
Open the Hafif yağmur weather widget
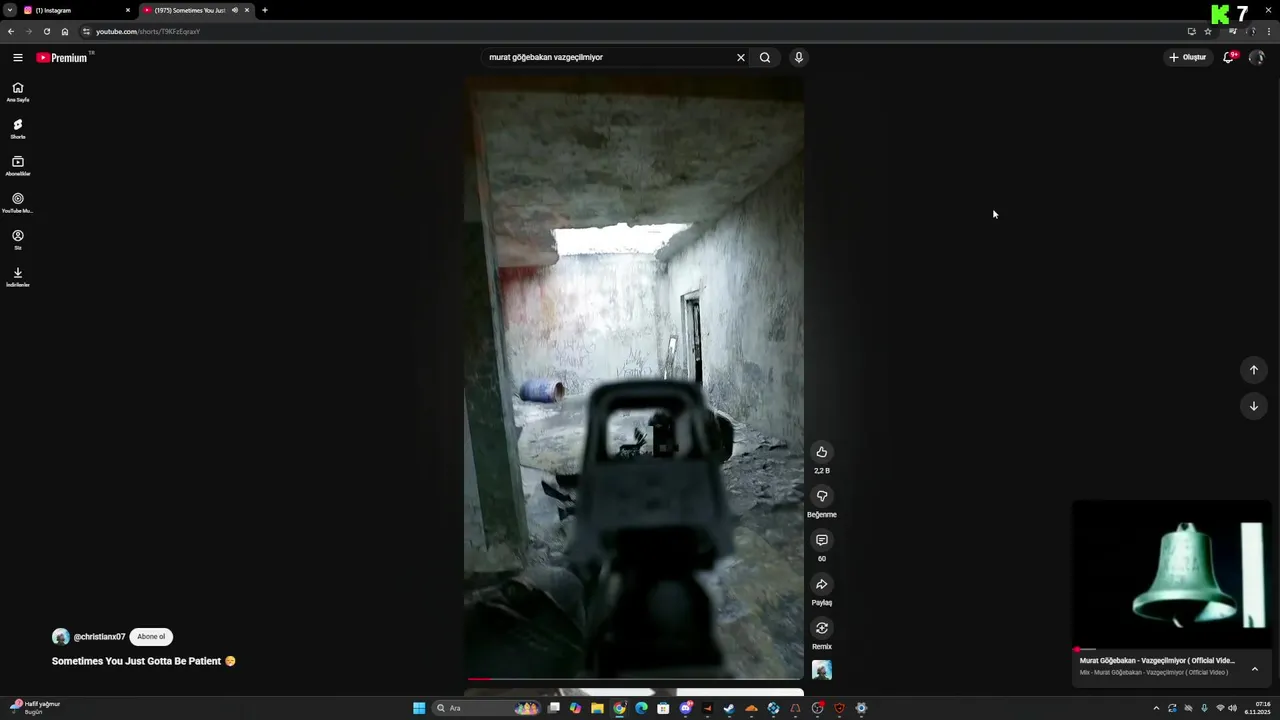(x=35, y=708)
